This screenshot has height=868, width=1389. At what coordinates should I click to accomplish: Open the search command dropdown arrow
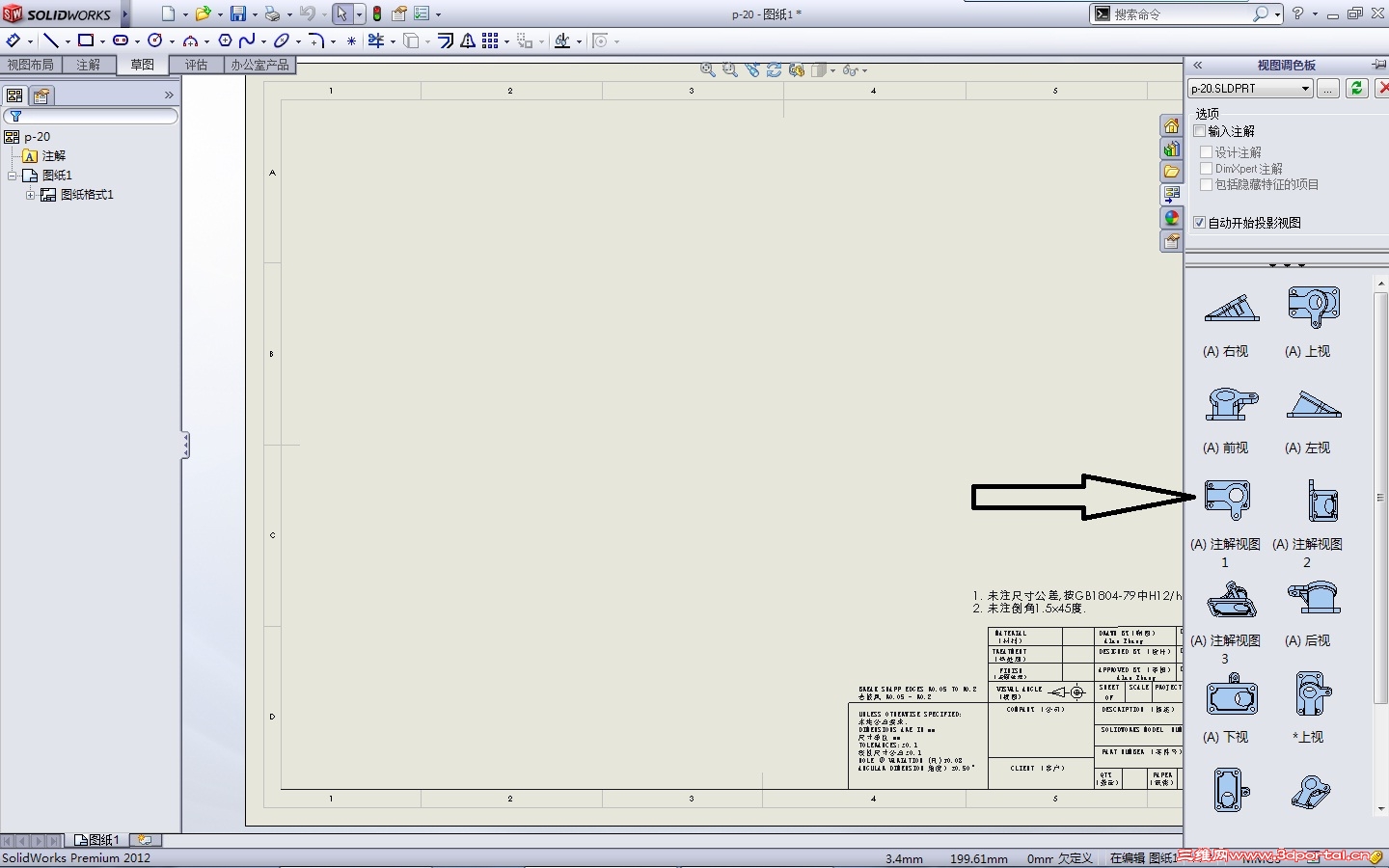tap(1278, 14)
